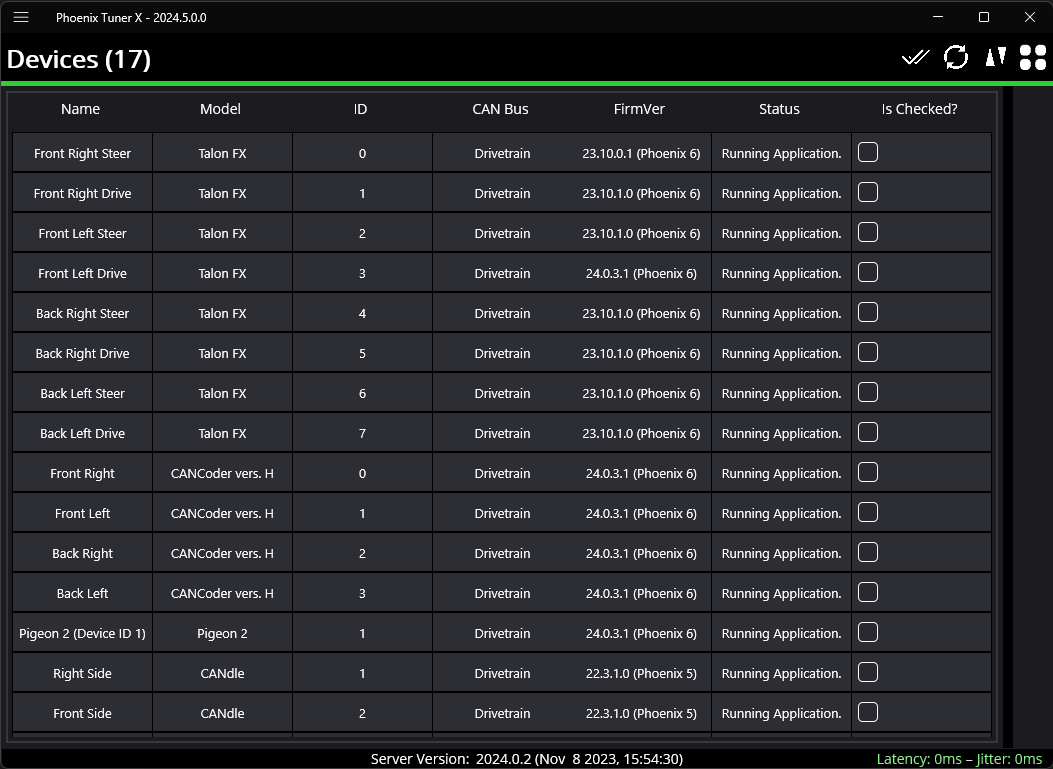Screen dimensions: 1053x769
Task: Open the hamburger navigation menu
Action: pos(21,17)
